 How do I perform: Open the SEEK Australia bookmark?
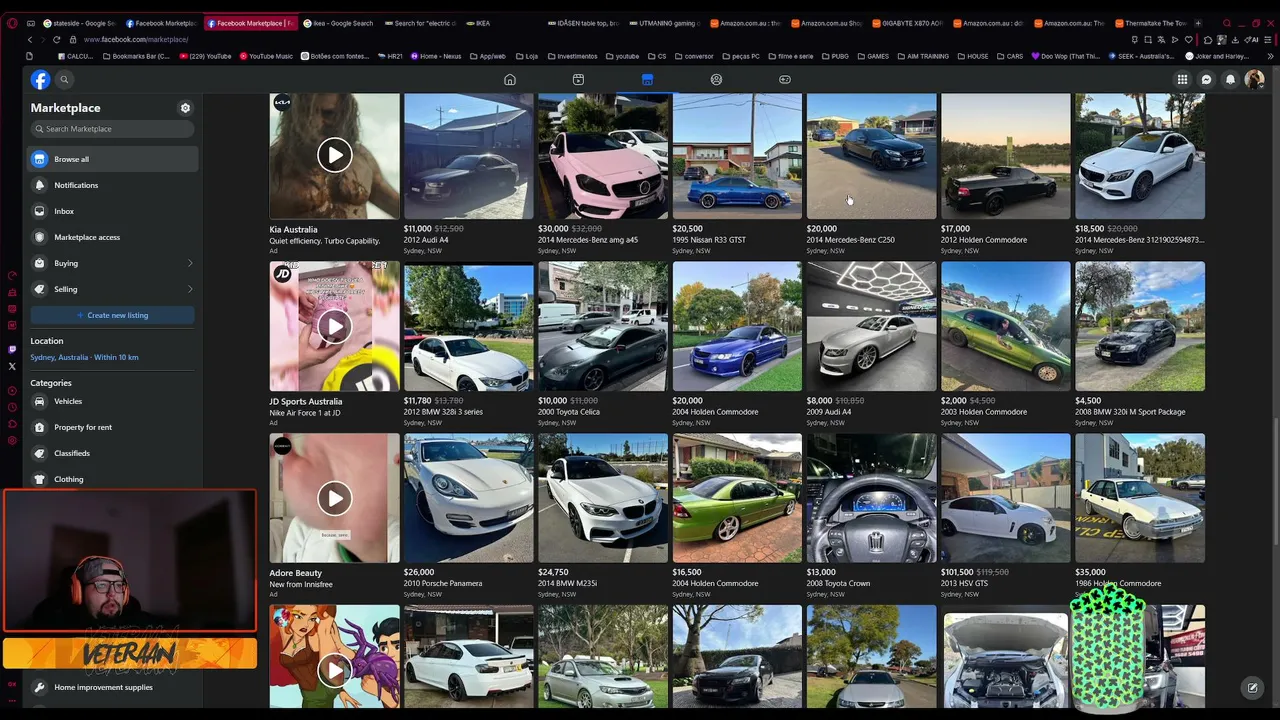1143,56
